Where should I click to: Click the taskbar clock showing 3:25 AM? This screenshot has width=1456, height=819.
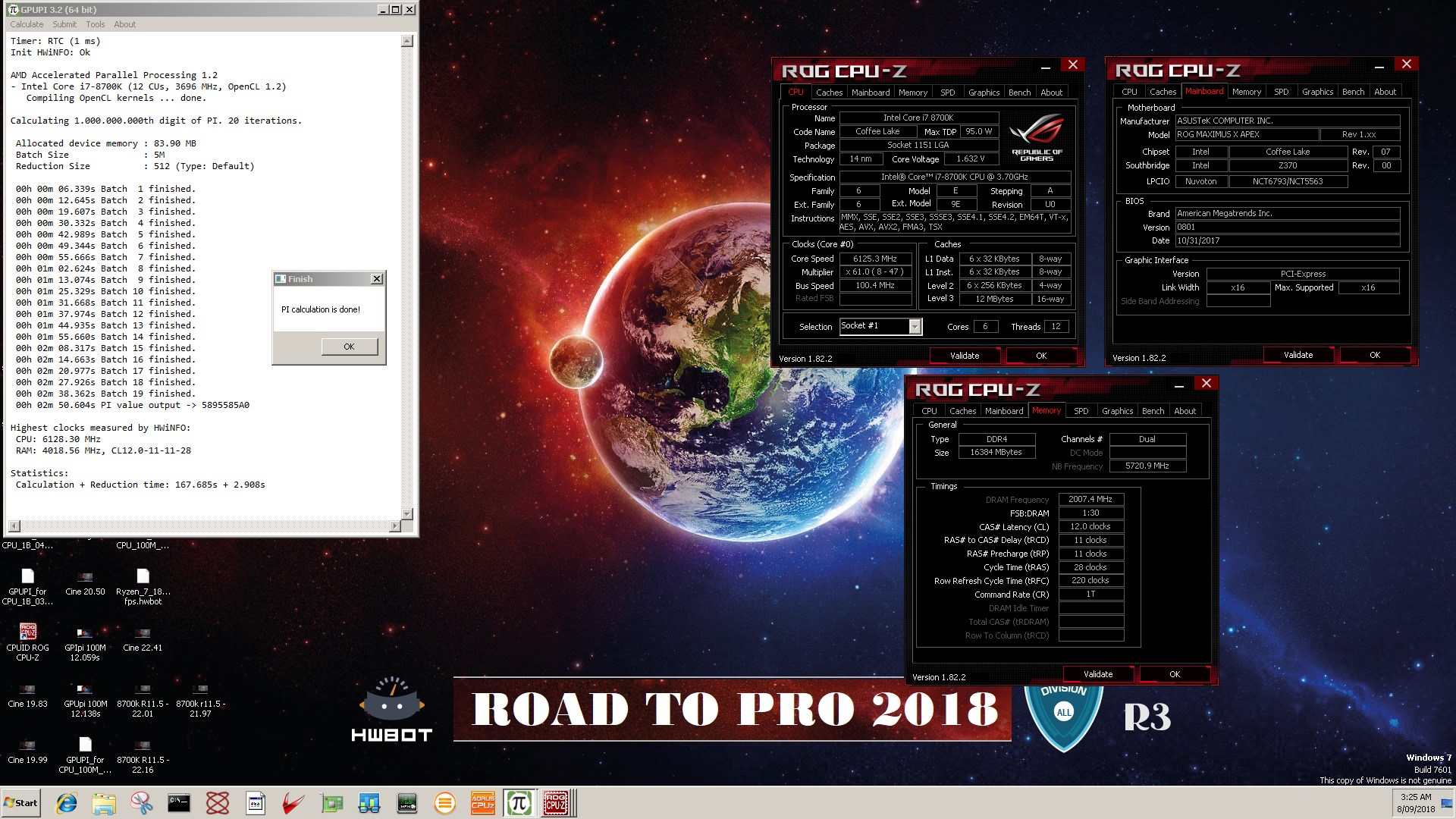click(x=1416, y=802)
